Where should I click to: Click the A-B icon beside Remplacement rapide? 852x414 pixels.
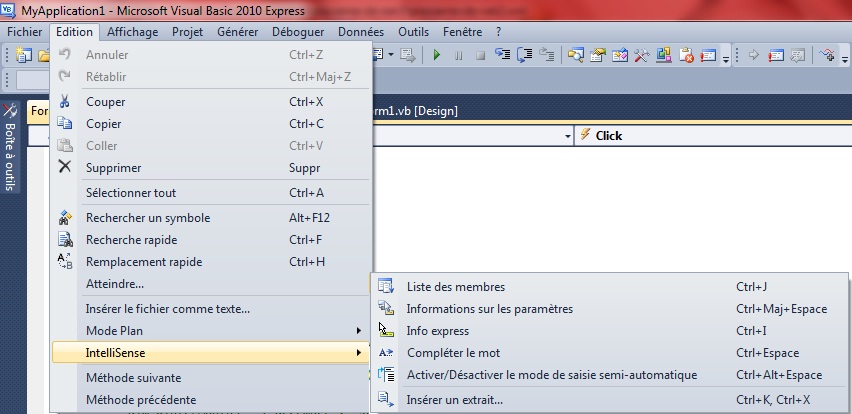[65, 261]
